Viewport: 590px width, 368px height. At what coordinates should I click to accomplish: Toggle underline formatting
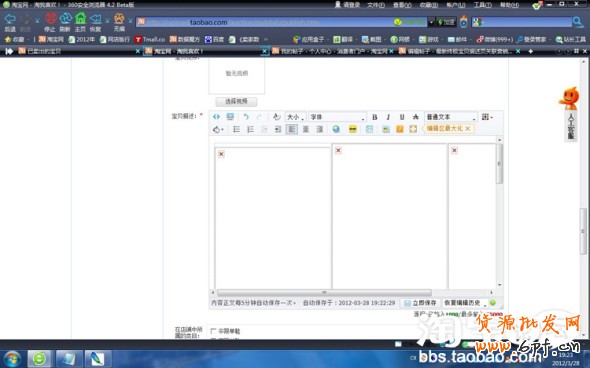[402, 117]
